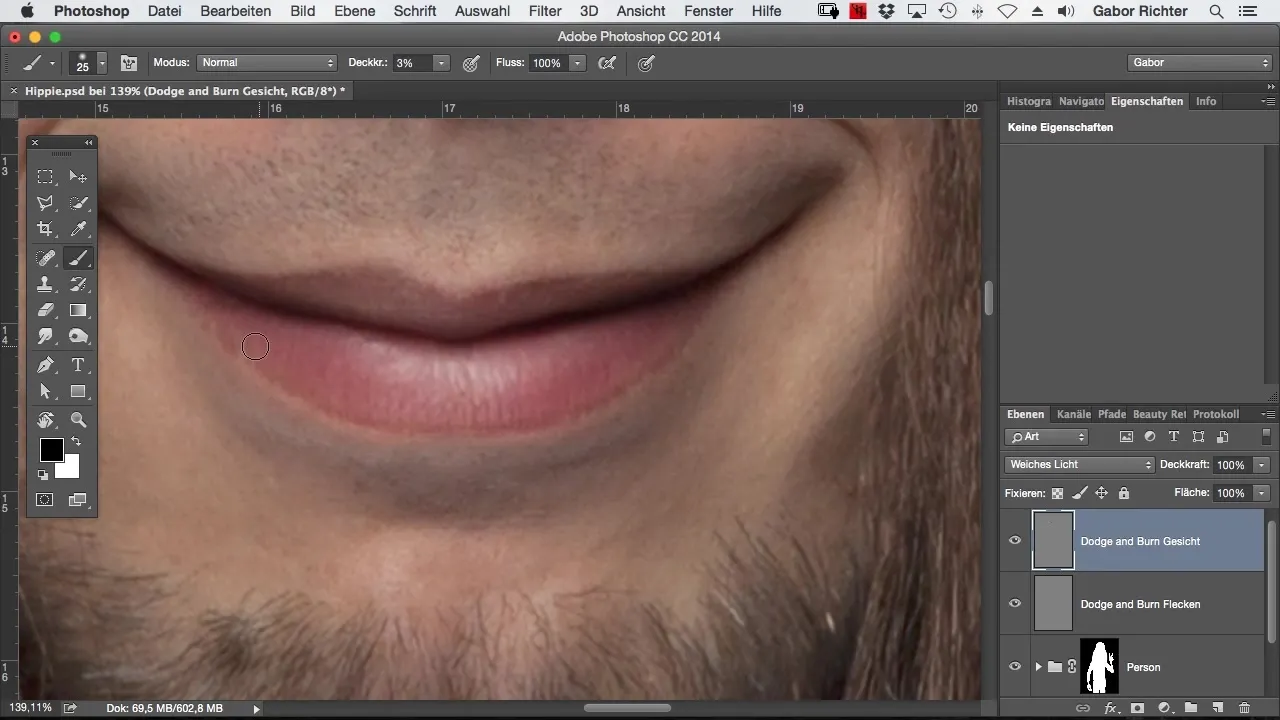
Task: Select the Pen tool
Action: 45,365
